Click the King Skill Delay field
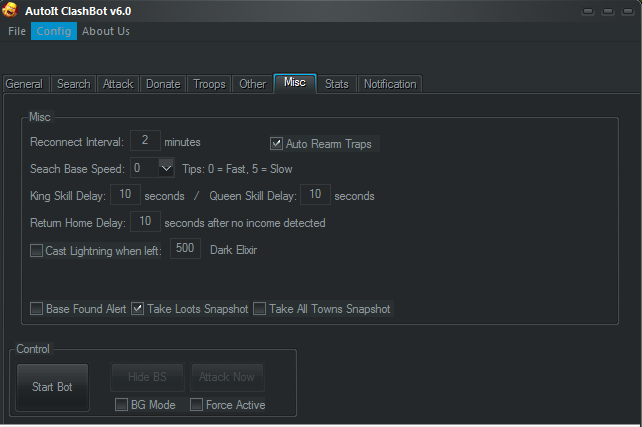Viewport: 642px width, 427px height. [x=125, y=194]
